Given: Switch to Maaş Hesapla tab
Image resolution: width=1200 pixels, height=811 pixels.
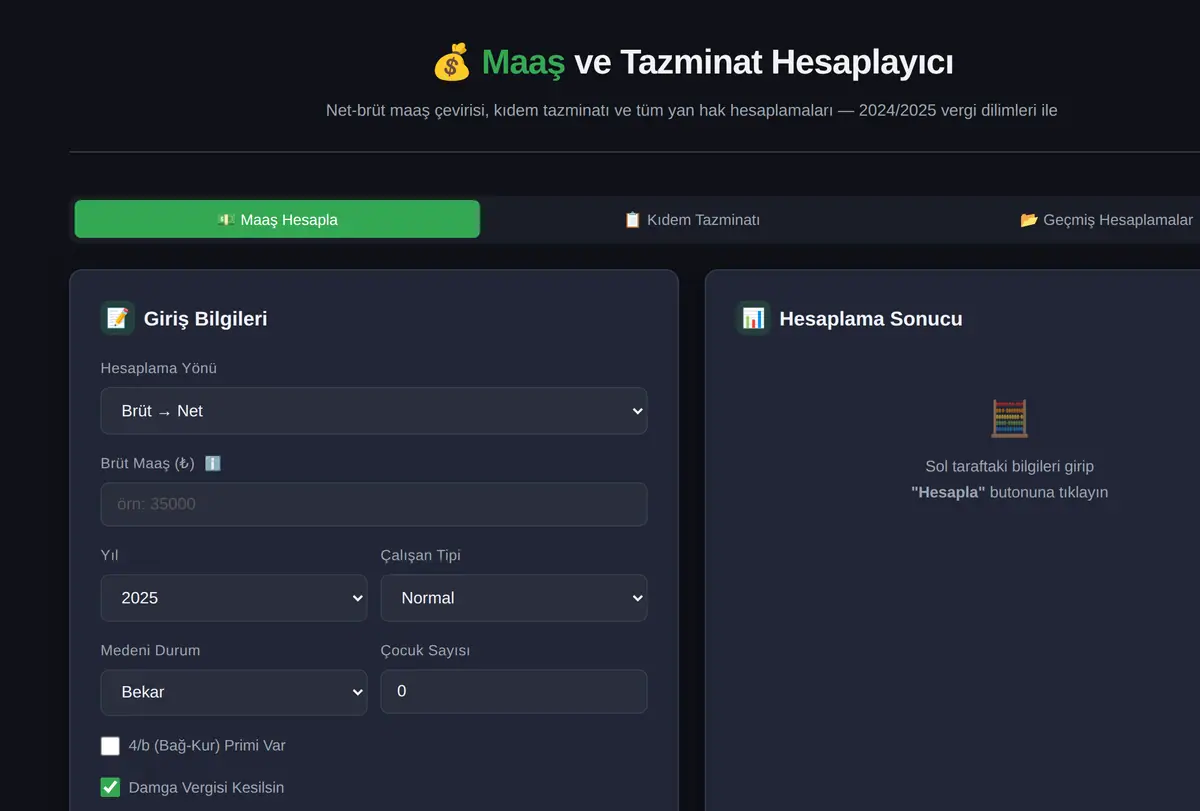Looking at the screenshot, I should 277,219.
